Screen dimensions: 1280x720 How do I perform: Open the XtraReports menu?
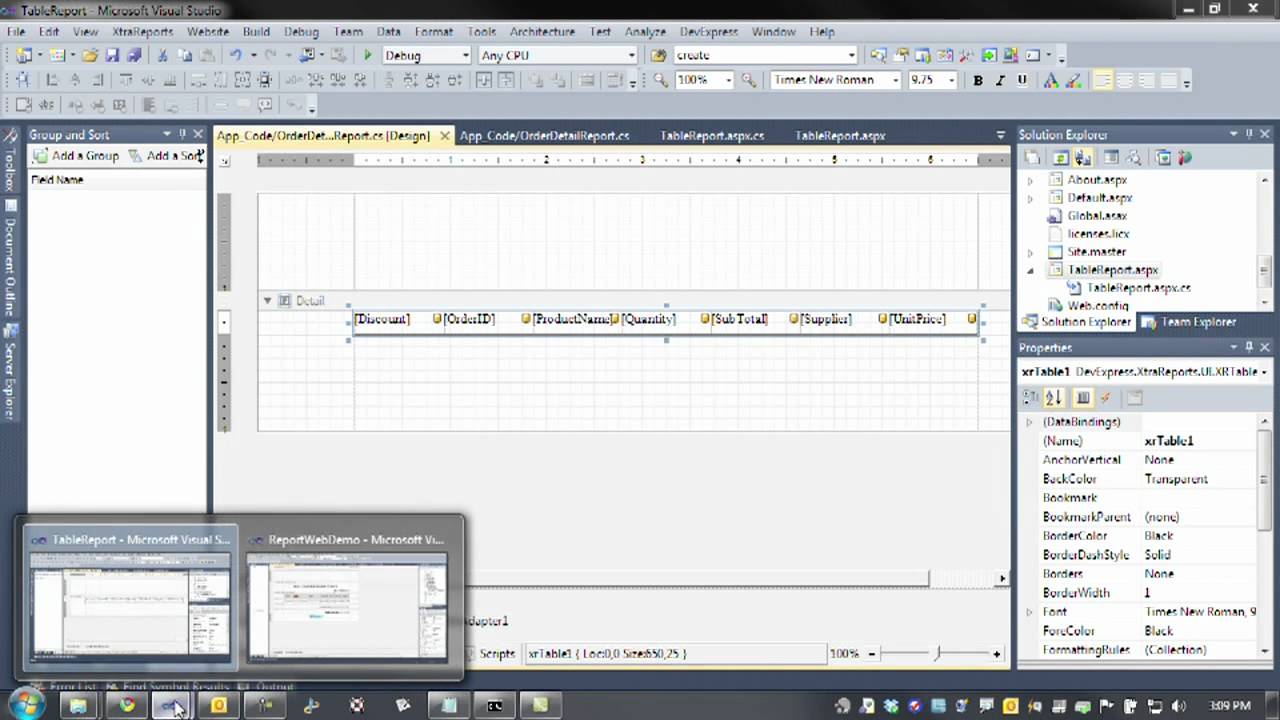click(142, 32)
